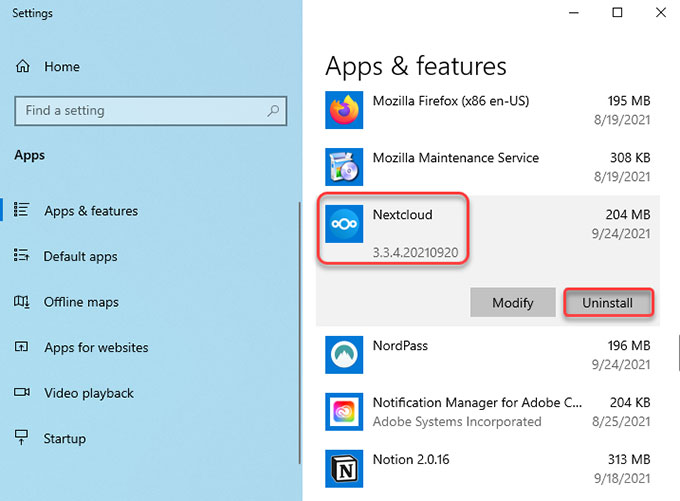The width and height of the screenshot is (680, 501).
Task: Click the Apps for websites icon
Action: [x=21, y=347]
